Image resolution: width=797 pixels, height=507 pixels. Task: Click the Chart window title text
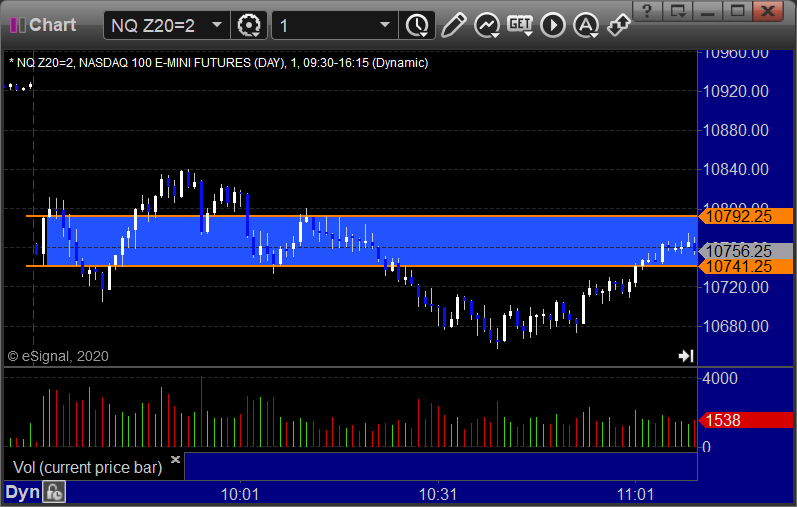tap(53, 25)
